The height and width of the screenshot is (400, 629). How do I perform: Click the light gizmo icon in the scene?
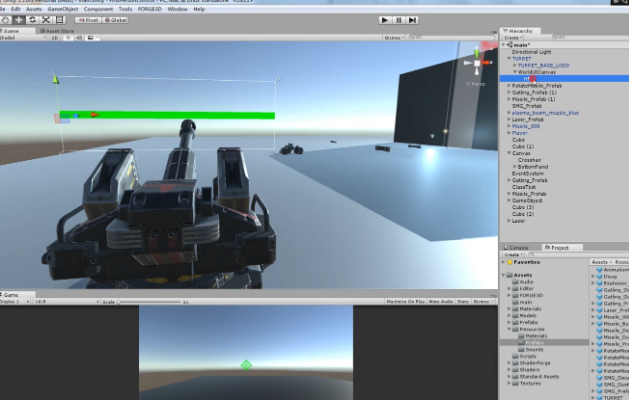coord(445,131)
